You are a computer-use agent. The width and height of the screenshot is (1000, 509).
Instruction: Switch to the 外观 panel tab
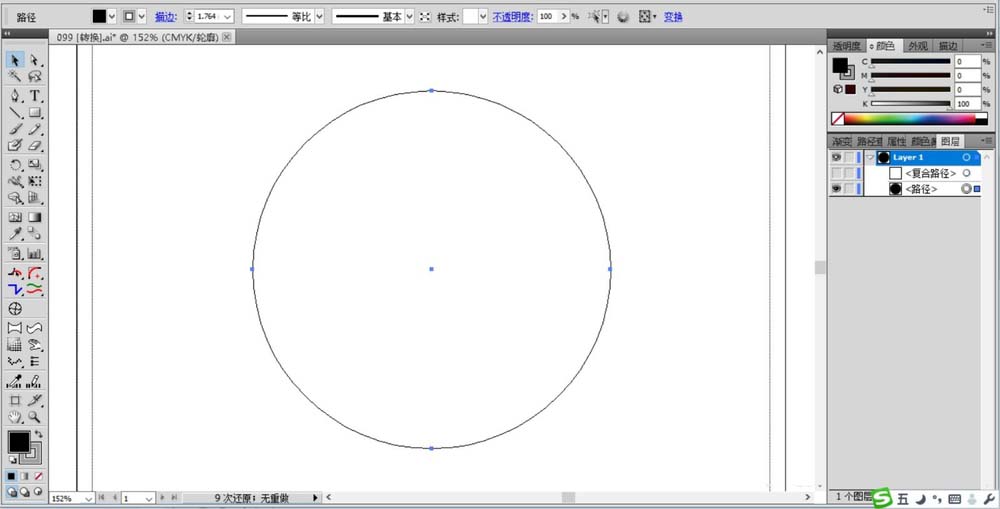(918, 46)
